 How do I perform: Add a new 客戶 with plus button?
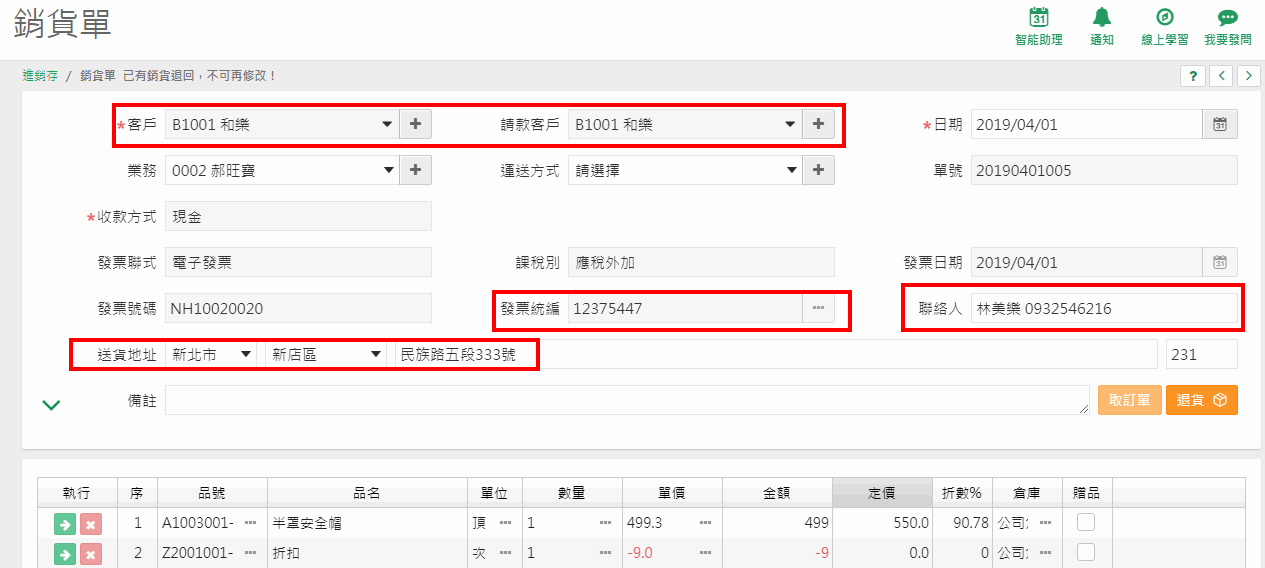(415, 125)
